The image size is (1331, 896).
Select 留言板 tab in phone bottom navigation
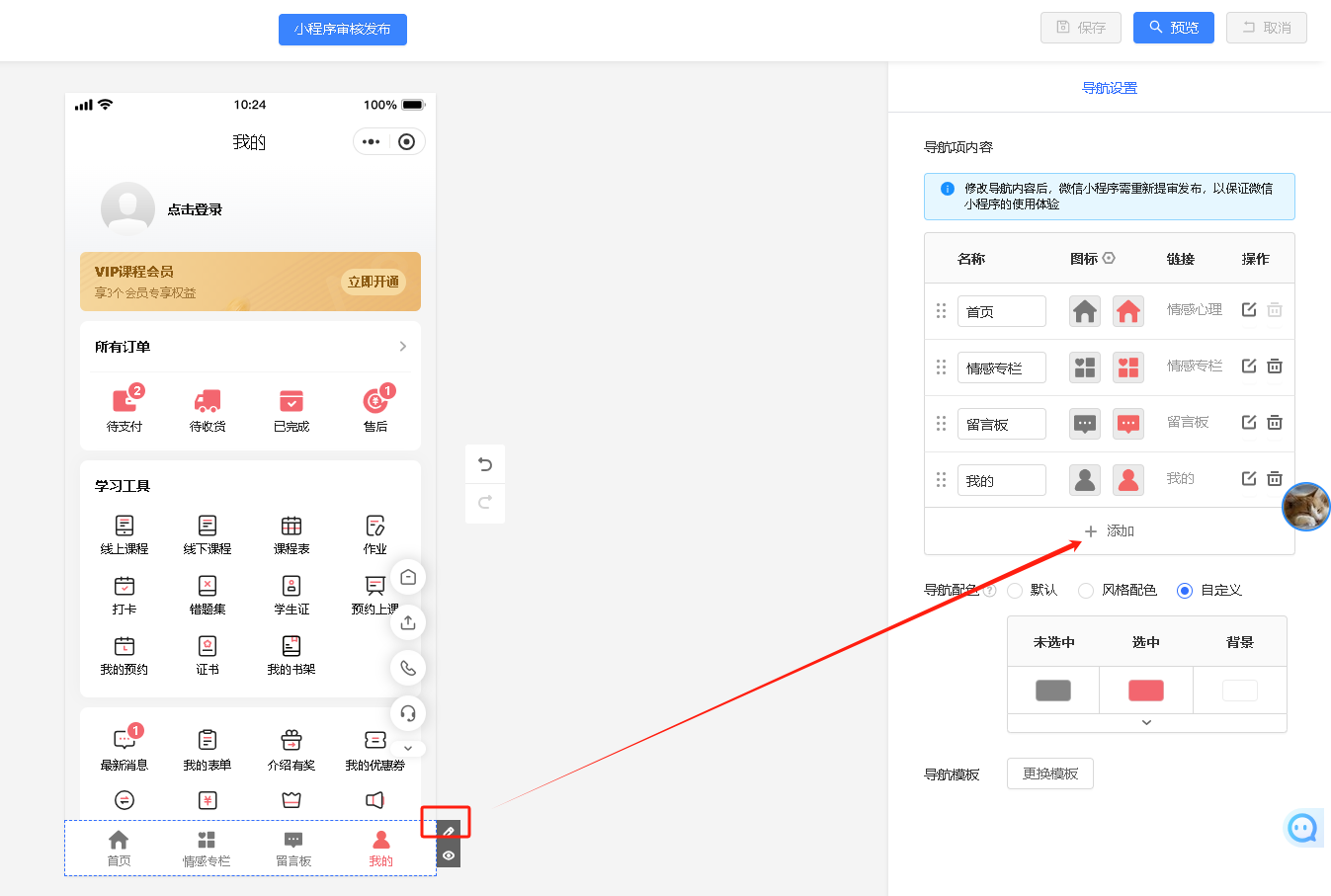coord(293,848)
